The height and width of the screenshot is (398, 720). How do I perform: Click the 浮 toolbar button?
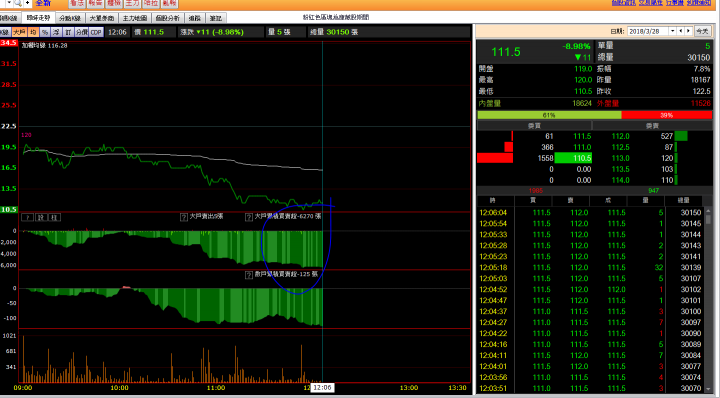coord(56,32)
